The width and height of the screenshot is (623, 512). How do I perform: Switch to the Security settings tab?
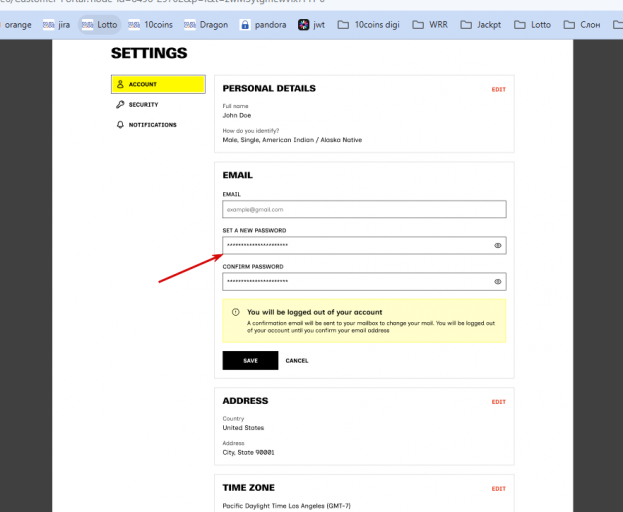(x=137, y=104)
